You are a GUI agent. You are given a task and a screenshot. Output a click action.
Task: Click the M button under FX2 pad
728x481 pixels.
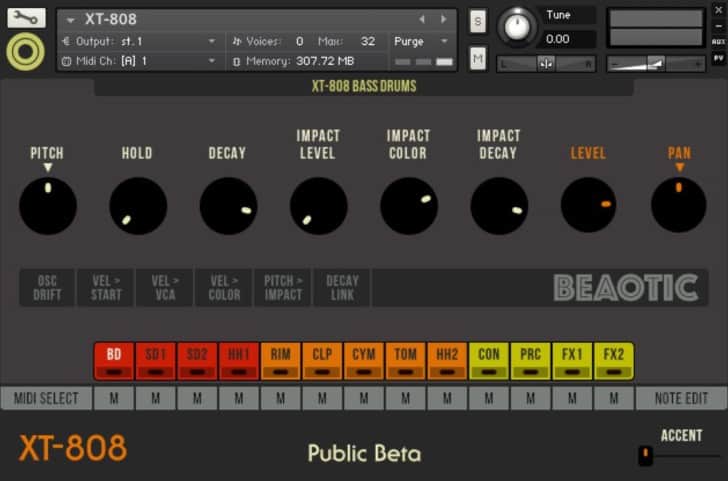614,398
